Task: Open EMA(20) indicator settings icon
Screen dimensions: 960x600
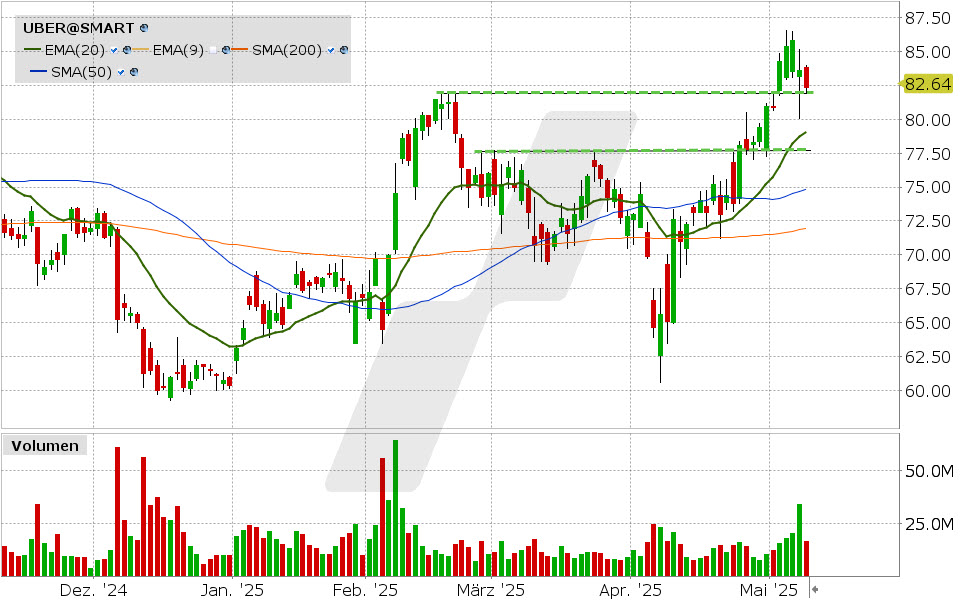Action: coord(127,50)
